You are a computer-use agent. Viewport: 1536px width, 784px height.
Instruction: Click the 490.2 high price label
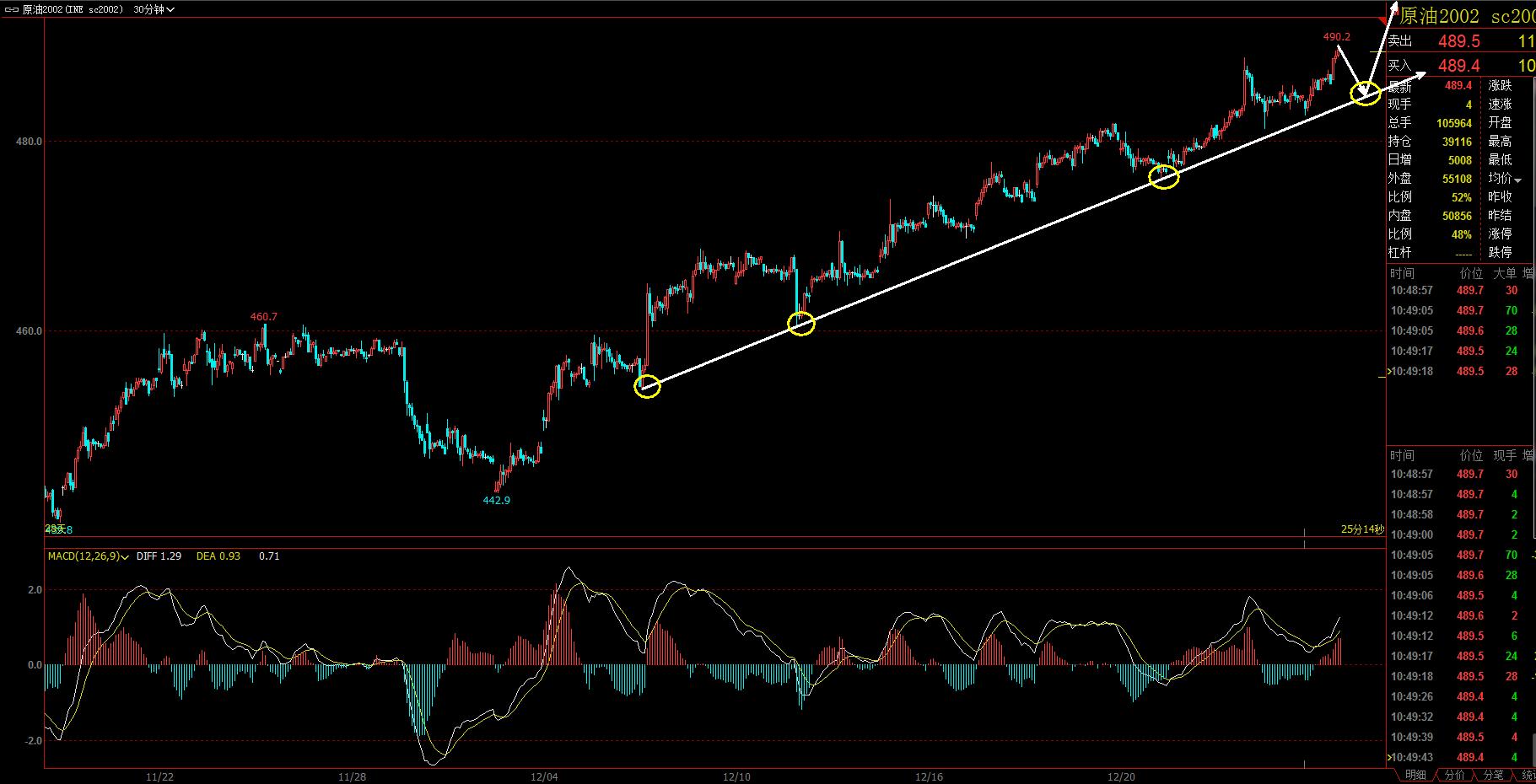[x=1337, y=37]
